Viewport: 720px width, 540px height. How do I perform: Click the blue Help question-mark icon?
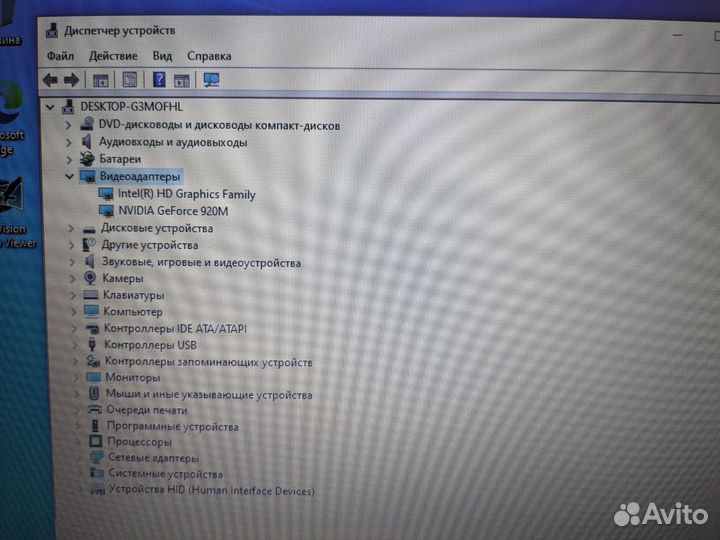coord(159,80)
